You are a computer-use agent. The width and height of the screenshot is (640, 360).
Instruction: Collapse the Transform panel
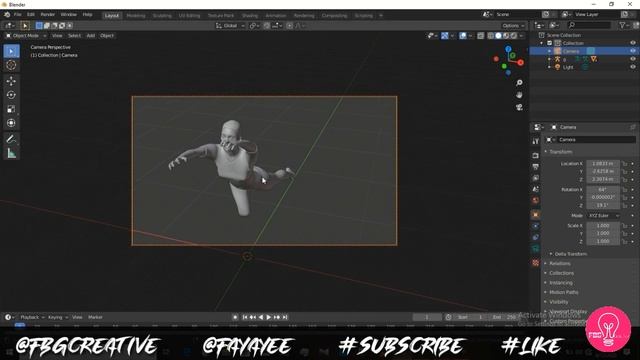560,152
